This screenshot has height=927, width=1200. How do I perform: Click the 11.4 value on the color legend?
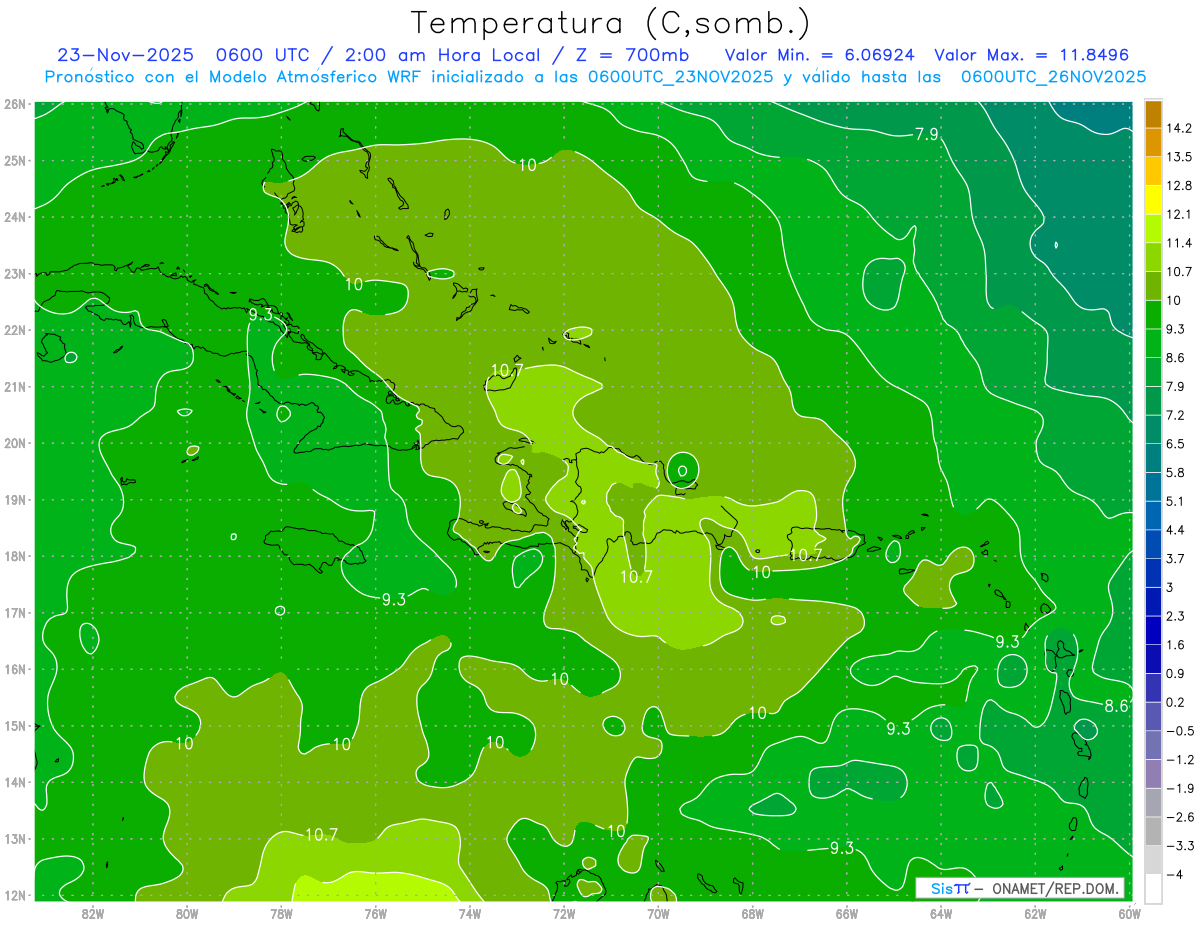[x=1179, y=243]
